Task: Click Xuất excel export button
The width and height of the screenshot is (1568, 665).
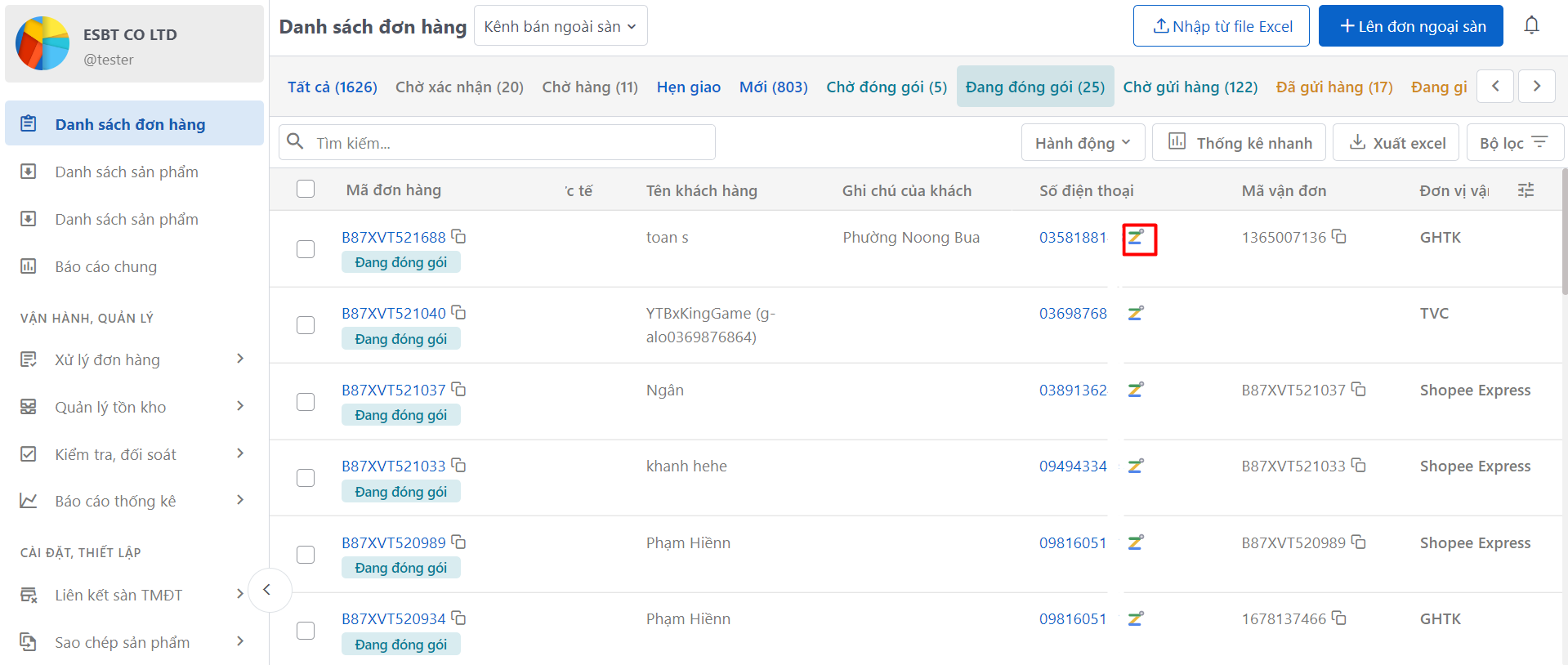Action: pyautogui.click(x=1396, y=143)
